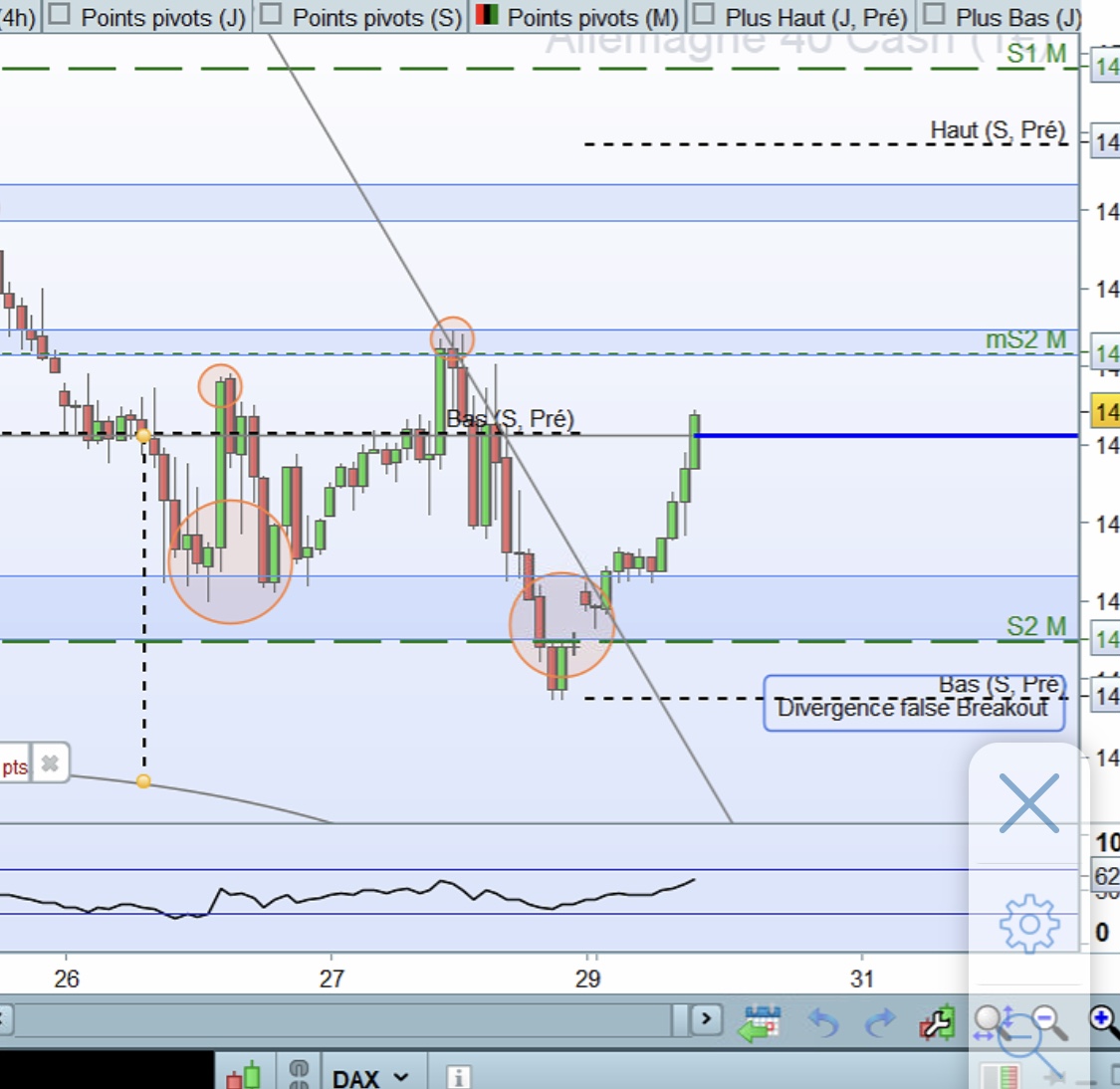Image resolution: width=1120 pixels, height=1089 pixels.
Task: Click the date label 26 on the time axis
Action: coord(67,979)
